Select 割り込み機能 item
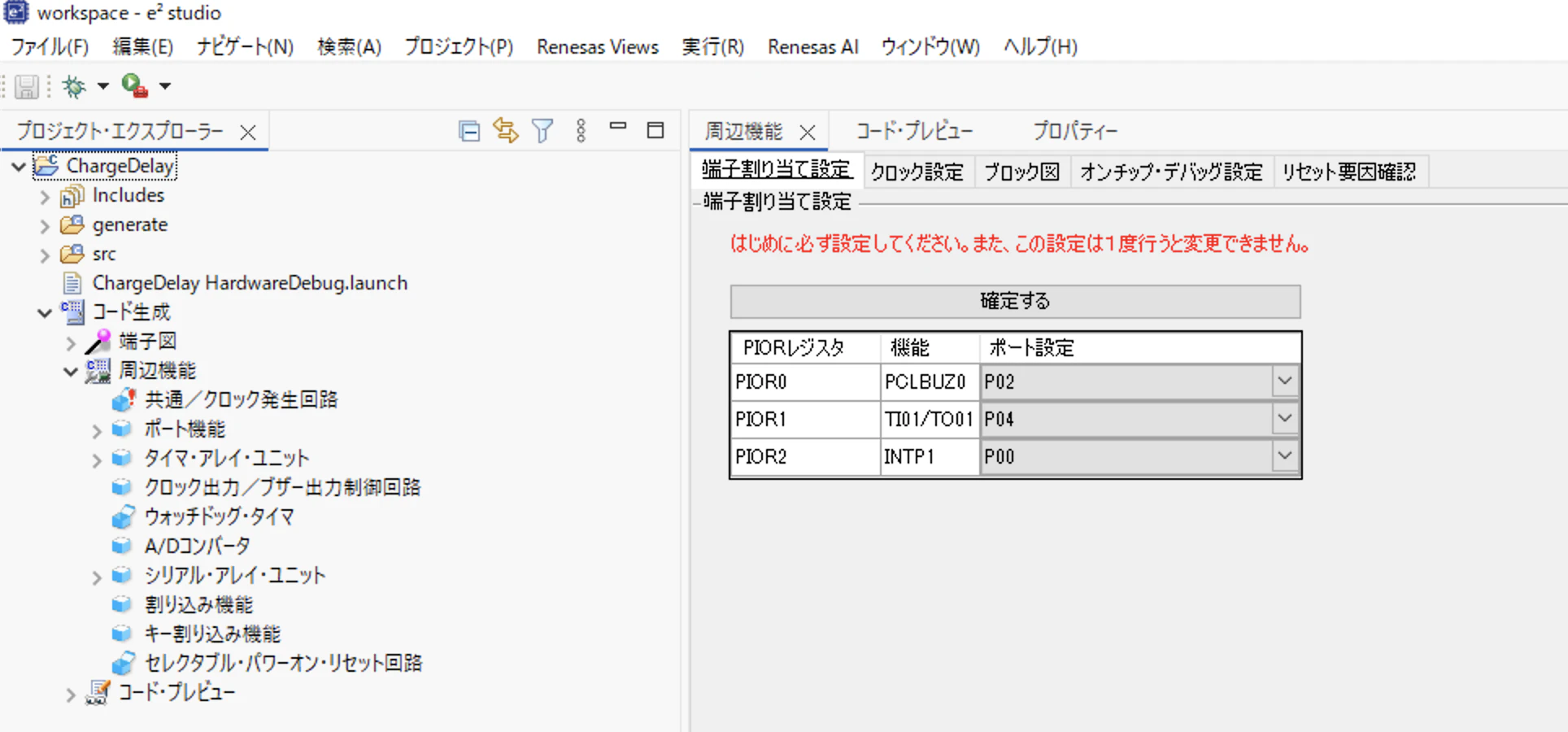1568x732 pixels. pyautogui.click(x=198, y=604)
